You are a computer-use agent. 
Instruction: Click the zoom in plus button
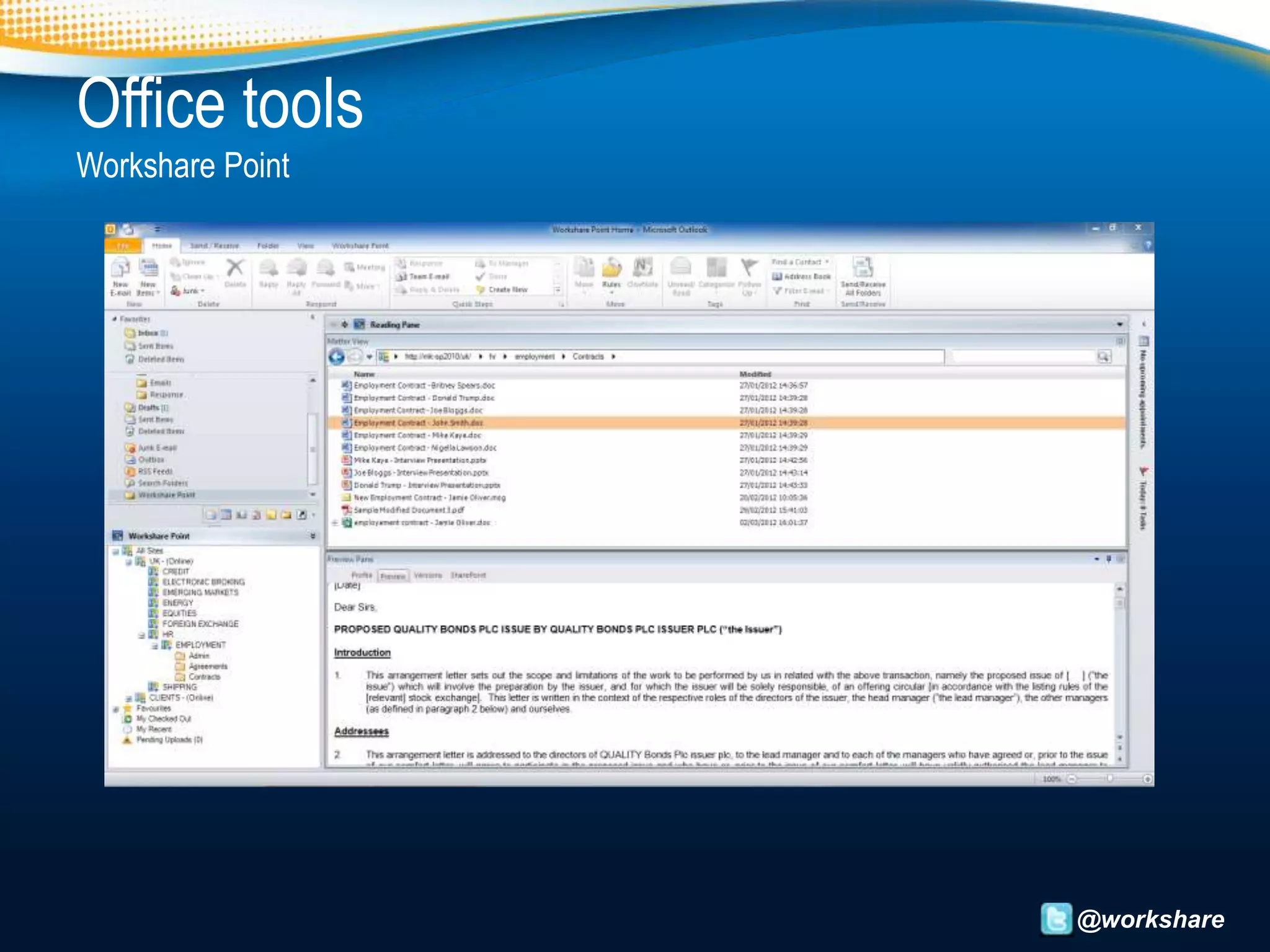(1148, 779)
